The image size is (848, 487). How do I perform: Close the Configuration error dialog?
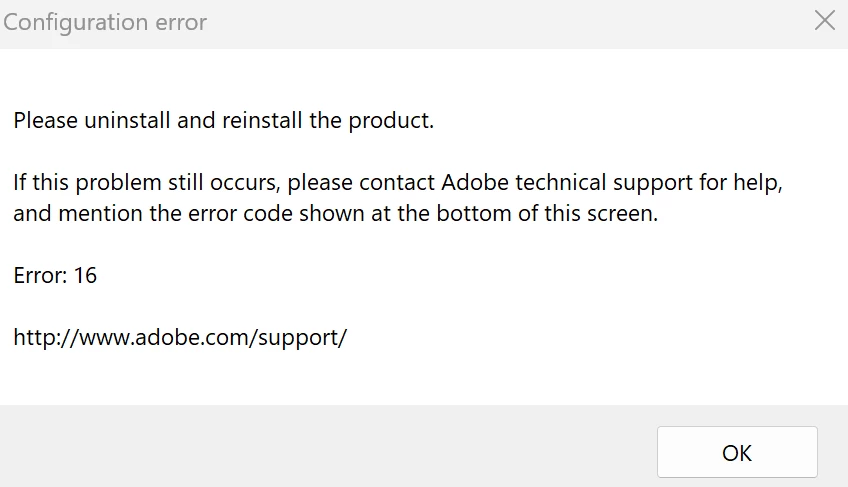[x=824, y=21]
